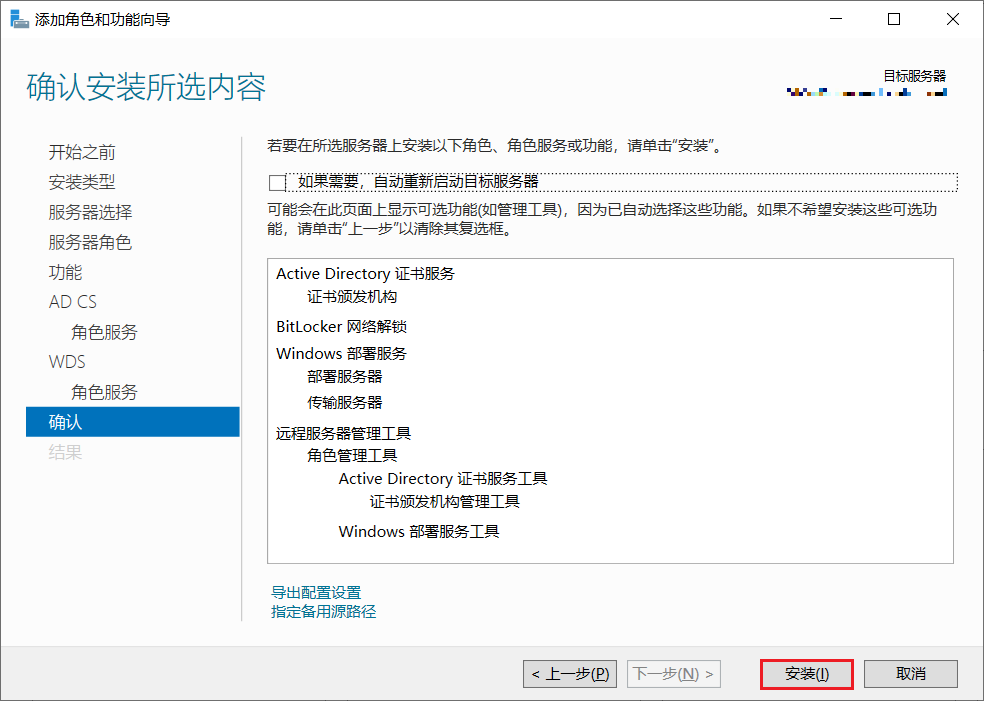
Task: Select the 功能 step in the sidebar
Action: pyautogui.click(x=65, y=272)
